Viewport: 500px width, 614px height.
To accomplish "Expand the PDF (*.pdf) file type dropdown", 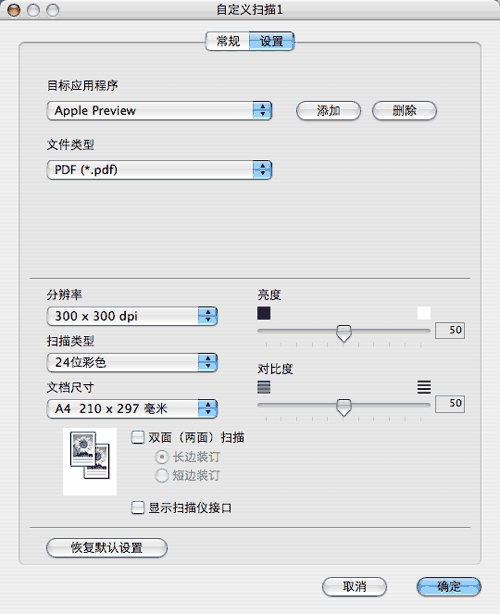I will pos(159,170).
